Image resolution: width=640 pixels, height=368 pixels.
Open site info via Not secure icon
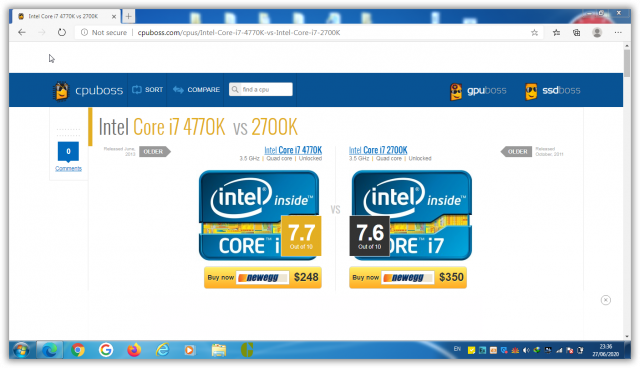(x=84, y=33)
